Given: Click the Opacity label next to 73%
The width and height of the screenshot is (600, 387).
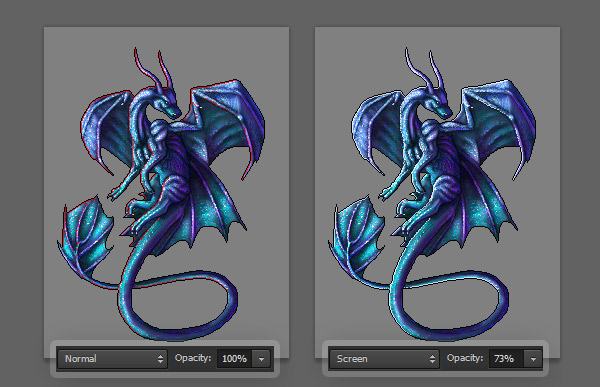Looking at the screenshot, I should (x=465, y=358).
